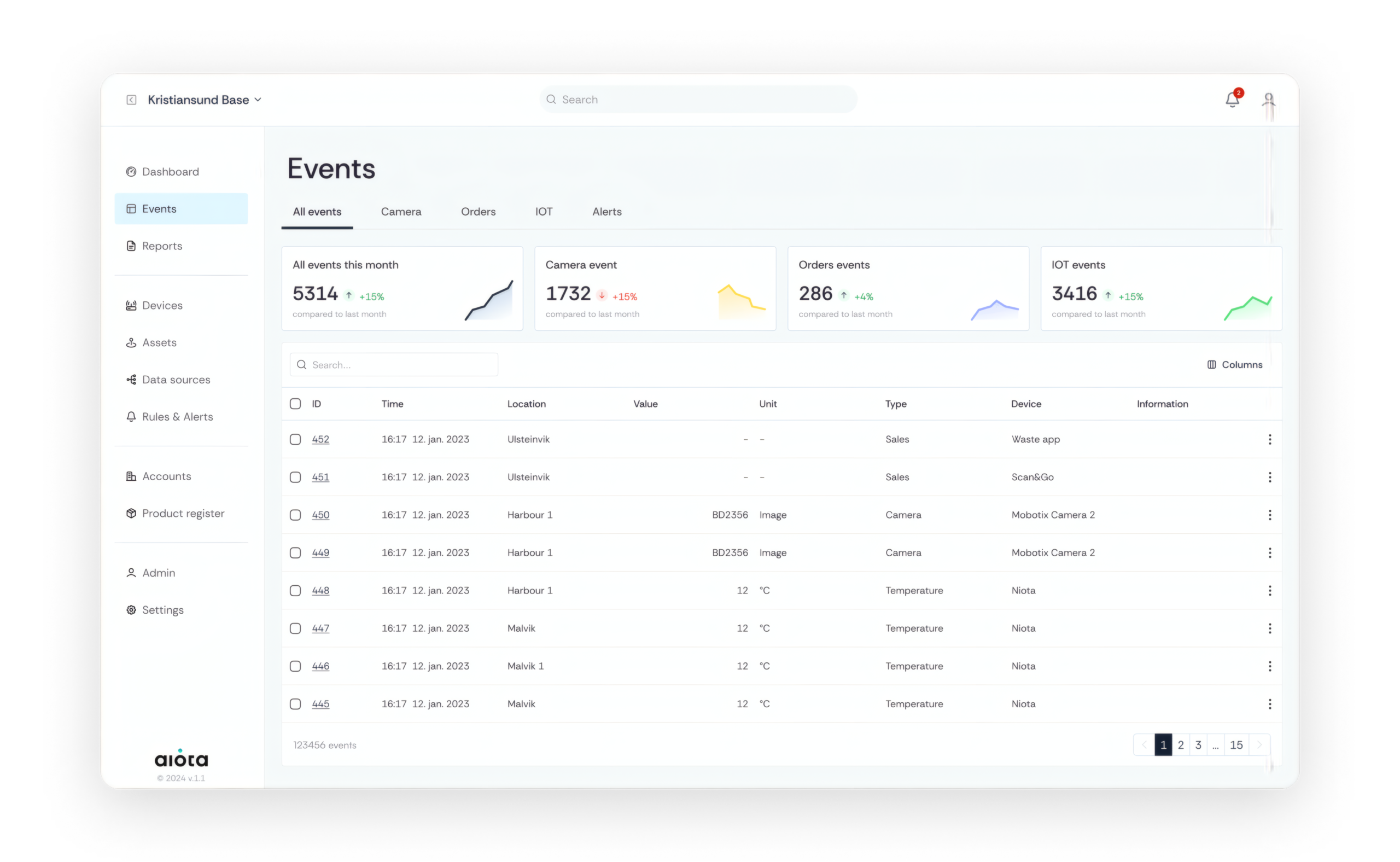Open event ID 449 link
The image size is (1400, 862).
coord(320,552)
